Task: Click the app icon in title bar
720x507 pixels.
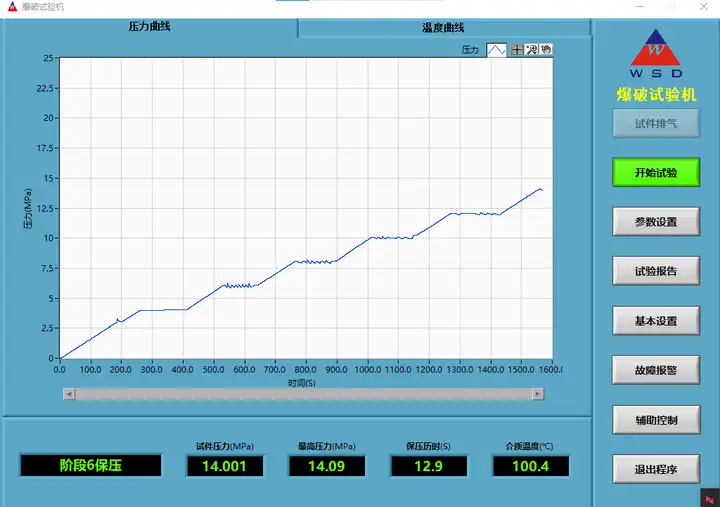Action: 12,6
